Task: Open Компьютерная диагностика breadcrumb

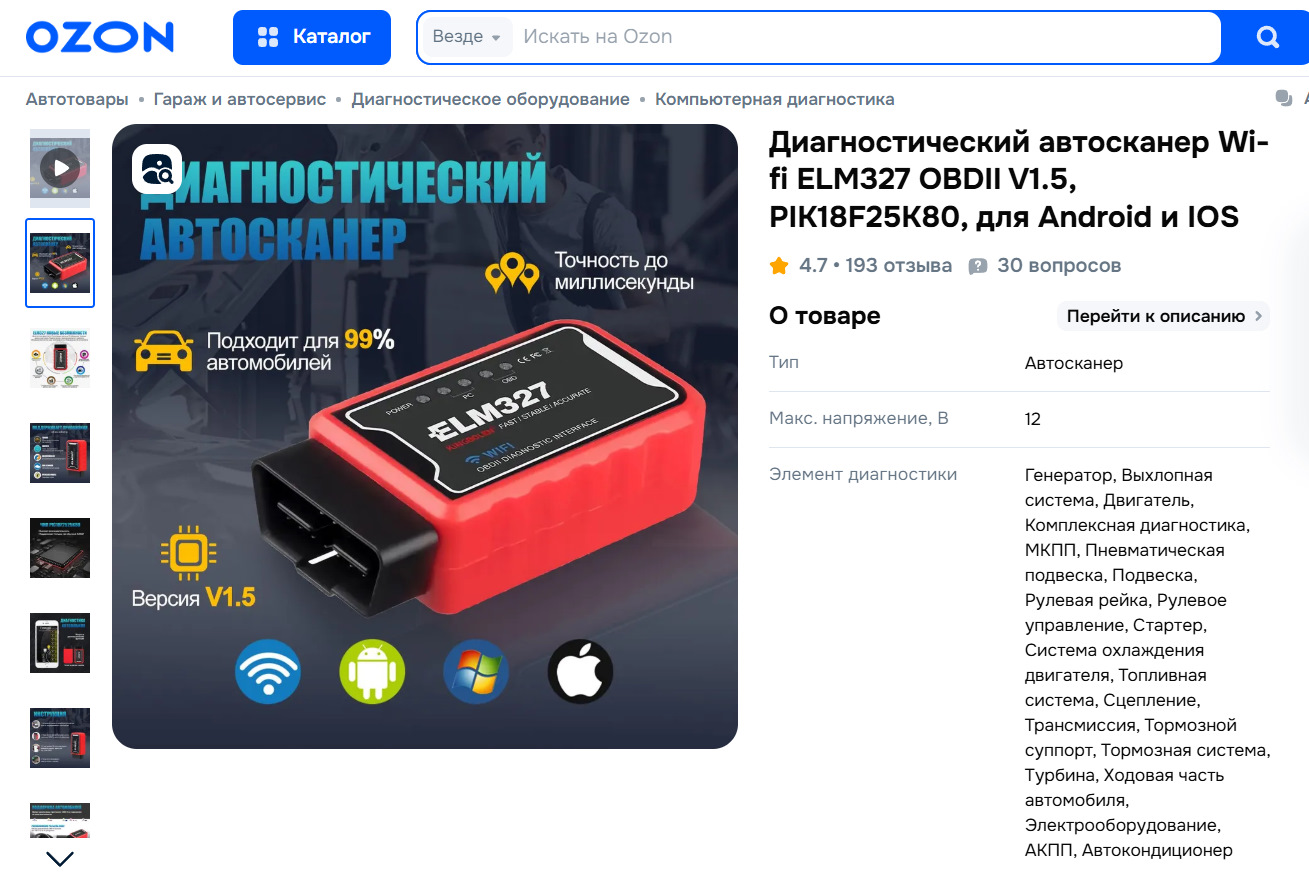Action: tap(775, 99)
